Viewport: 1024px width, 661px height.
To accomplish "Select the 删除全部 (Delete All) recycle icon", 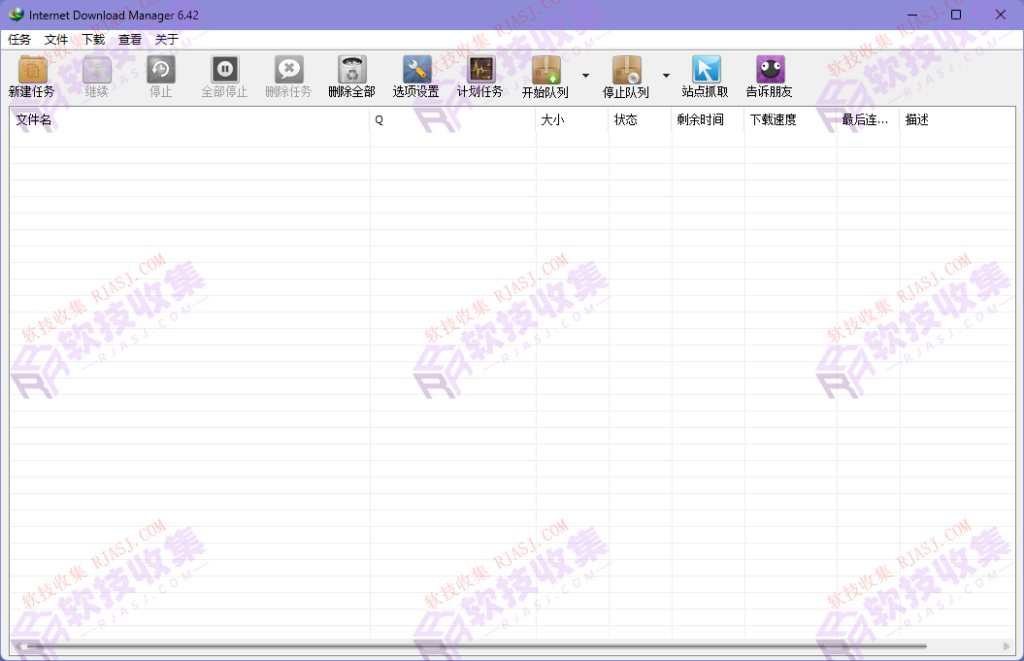I will tap(352, 76).
